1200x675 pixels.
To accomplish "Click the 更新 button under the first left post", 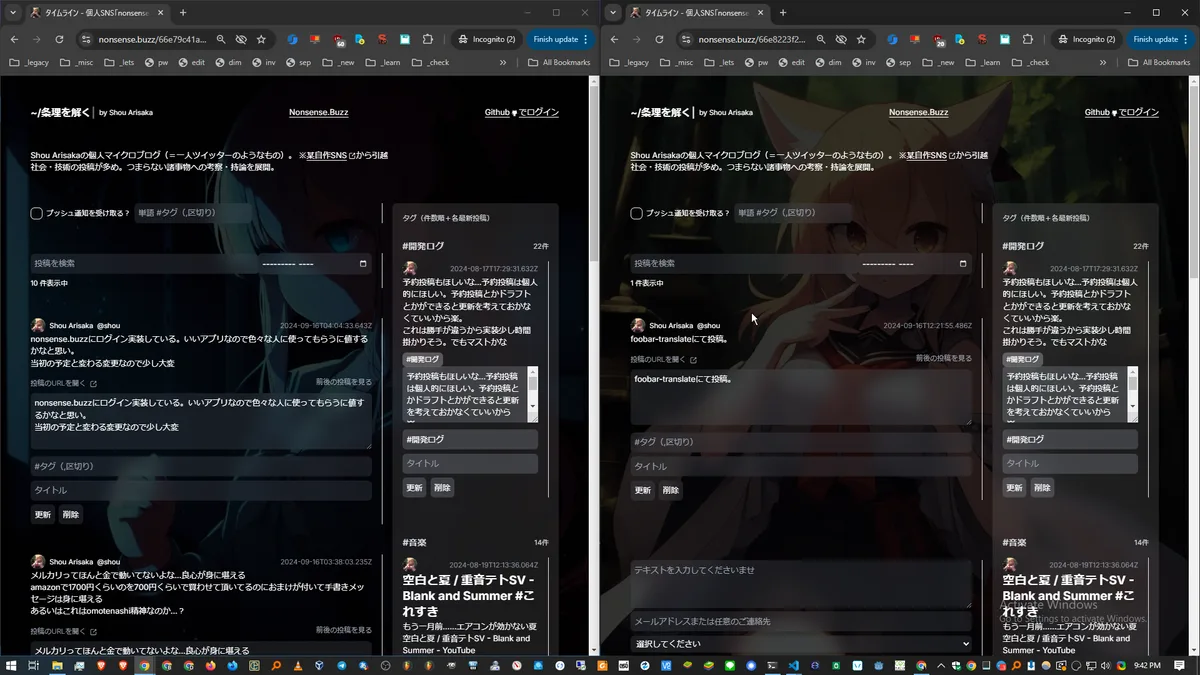I will (43, 514).
